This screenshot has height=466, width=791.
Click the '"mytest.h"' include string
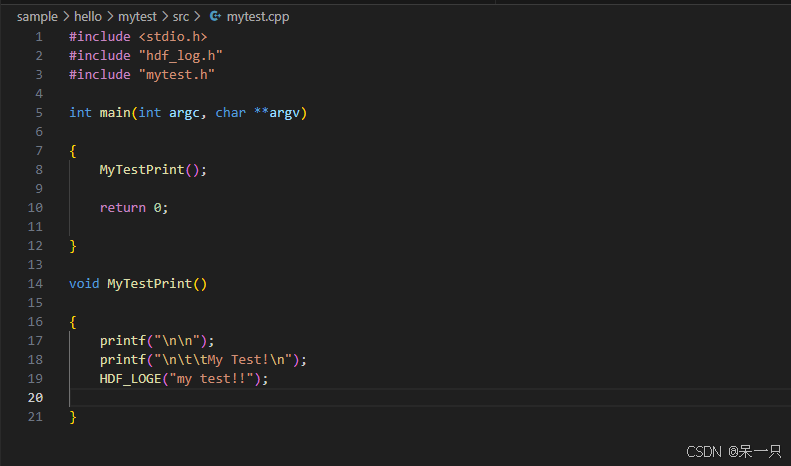click(177, 75)
